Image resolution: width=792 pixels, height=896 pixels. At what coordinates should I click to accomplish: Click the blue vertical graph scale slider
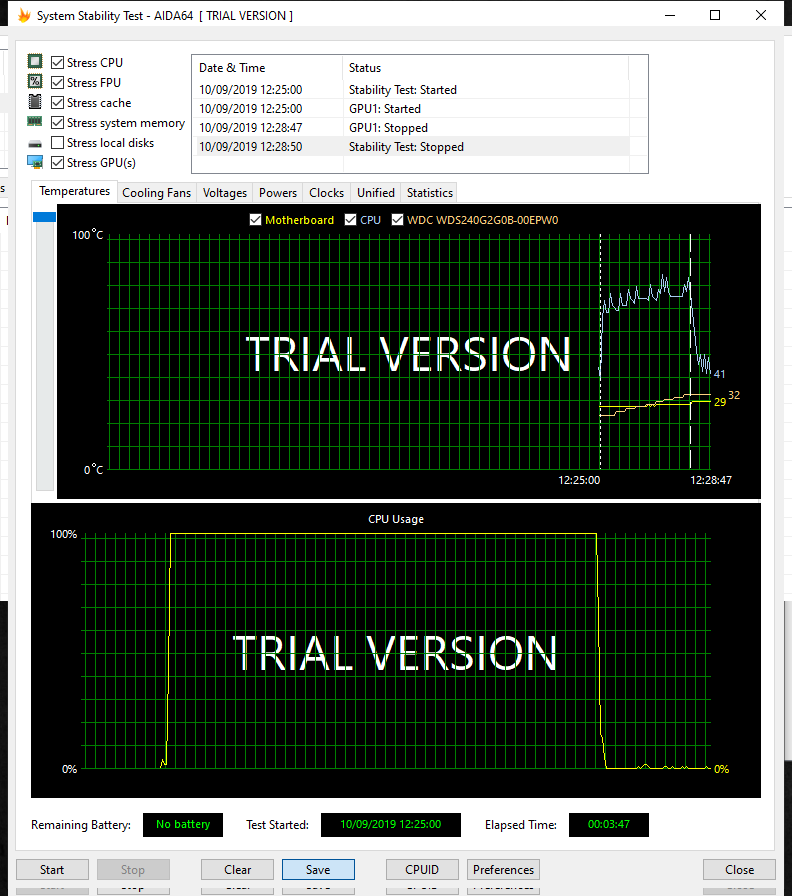(45, 217)
